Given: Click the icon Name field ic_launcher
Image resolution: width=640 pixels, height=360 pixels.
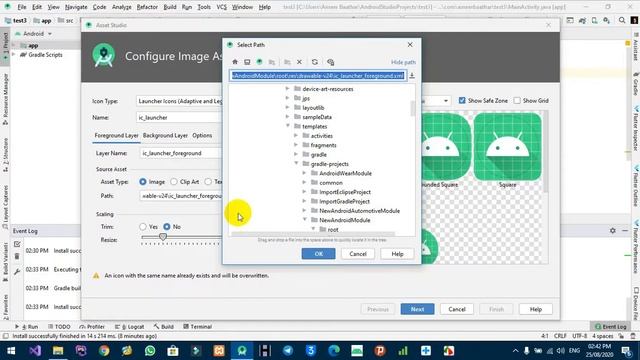Looking at the screenshot, I should coord(179,118).
